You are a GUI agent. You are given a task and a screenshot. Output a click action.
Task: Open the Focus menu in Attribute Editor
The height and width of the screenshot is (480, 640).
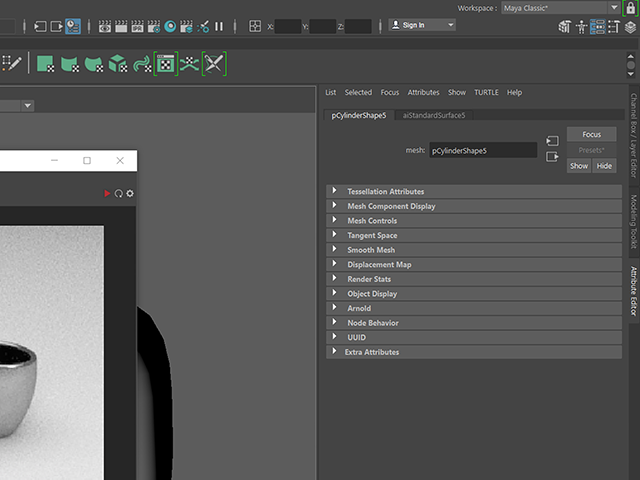[390, 93]
